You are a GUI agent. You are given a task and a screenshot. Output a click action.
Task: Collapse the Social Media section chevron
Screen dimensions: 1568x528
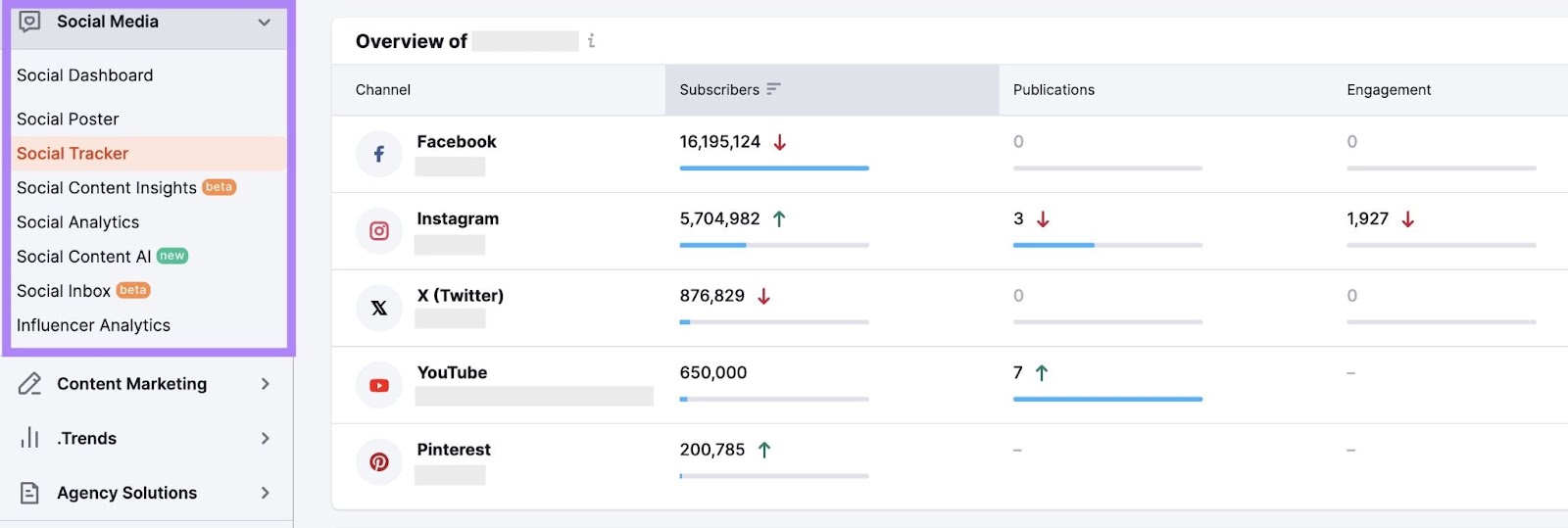[264, 22]
